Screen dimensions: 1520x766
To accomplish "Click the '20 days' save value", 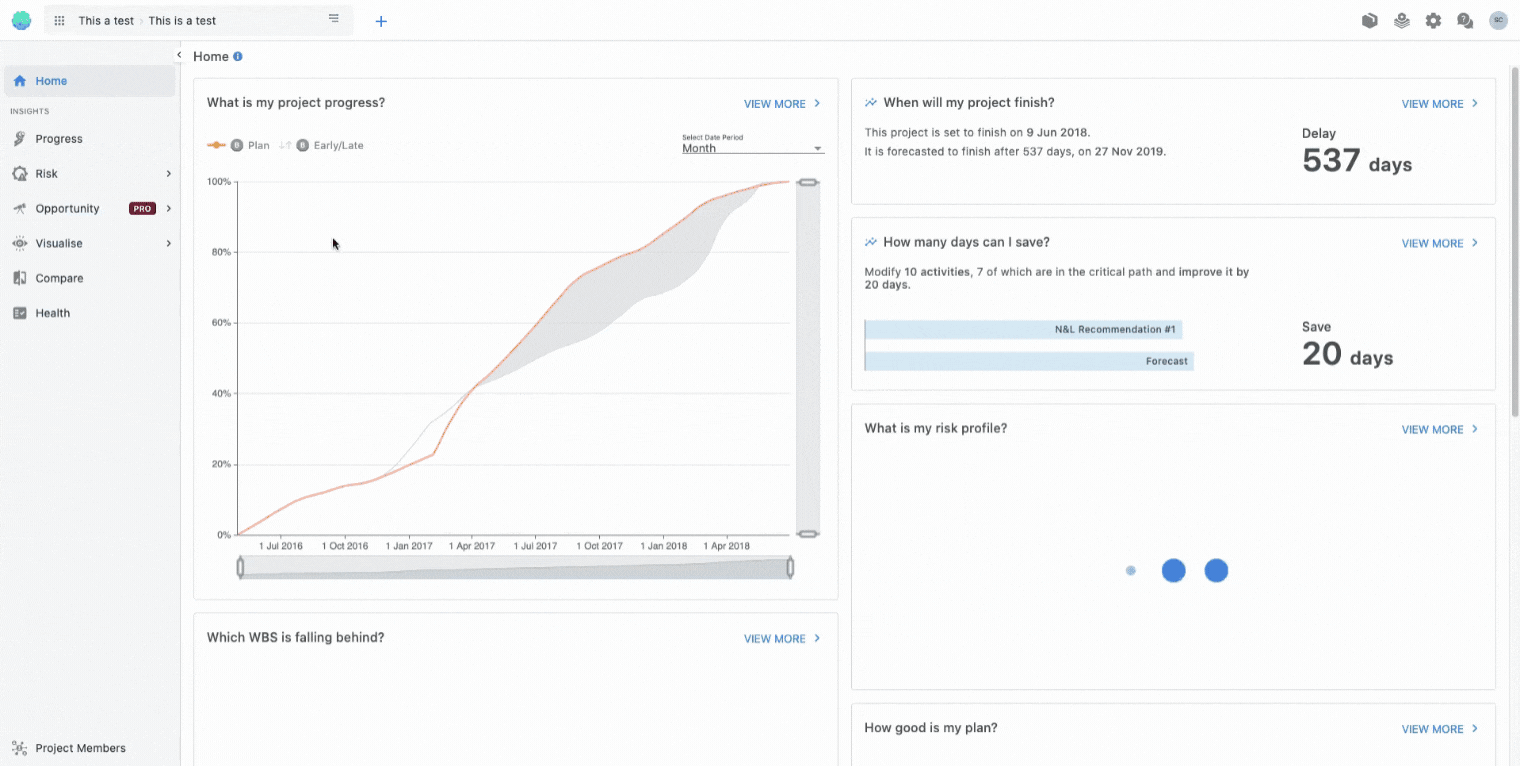I will (x=1347, y=355).
